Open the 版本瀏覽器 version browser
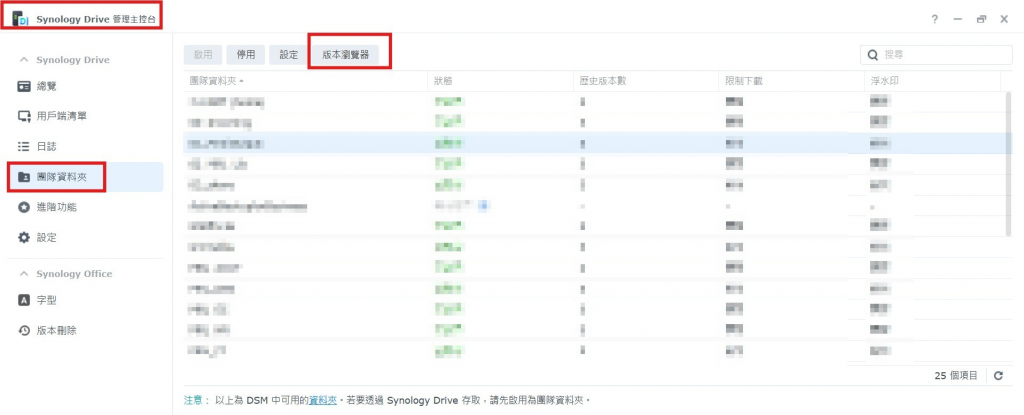Screen dimensions: 1024x415 [x=345, y=55]
